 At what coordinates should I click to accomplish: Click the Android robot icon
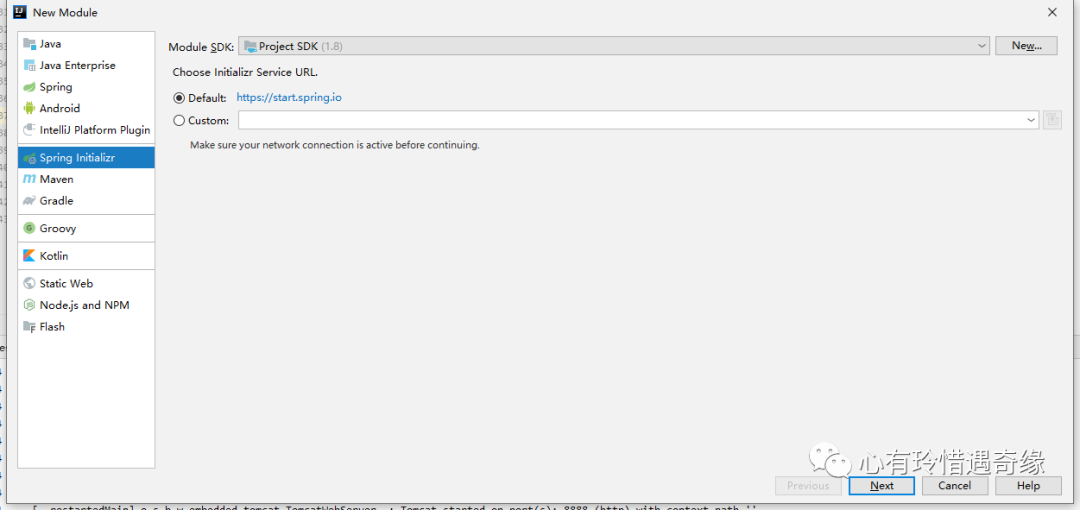(x=29, y=108)
